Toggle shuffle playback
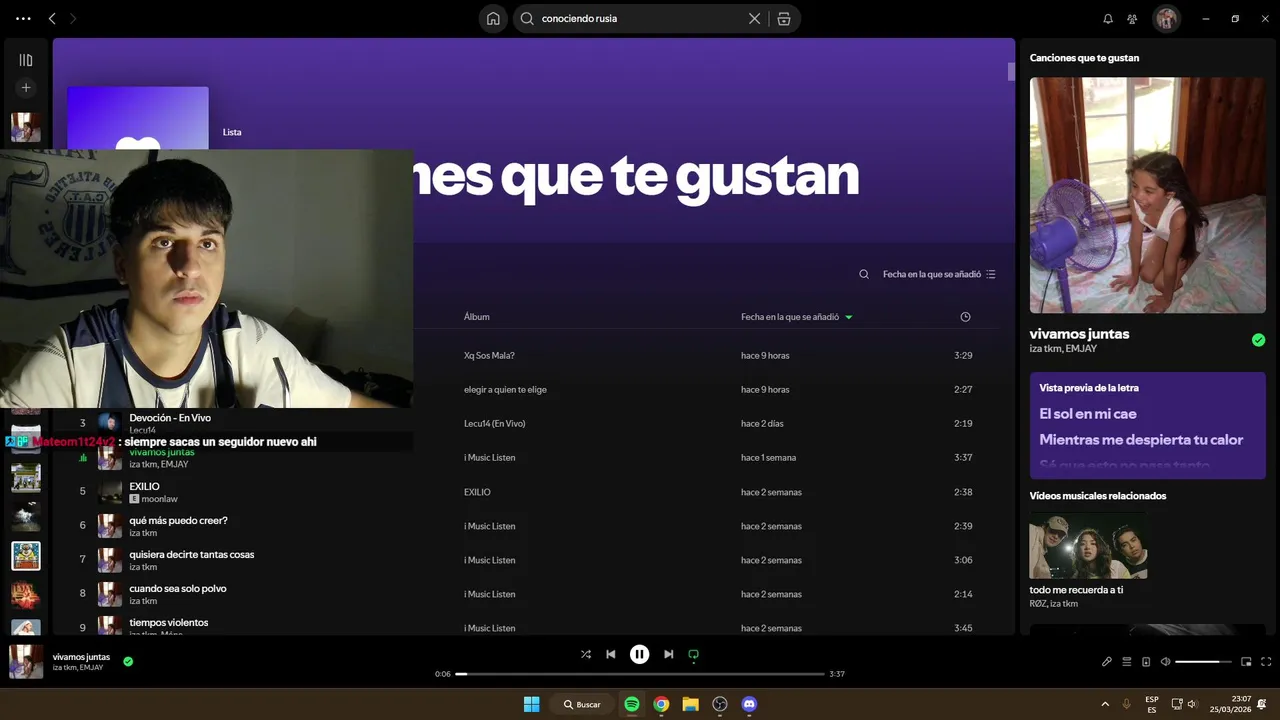Image resolution: width=1280 pixels, height=720 pixels. coord(586,654)
